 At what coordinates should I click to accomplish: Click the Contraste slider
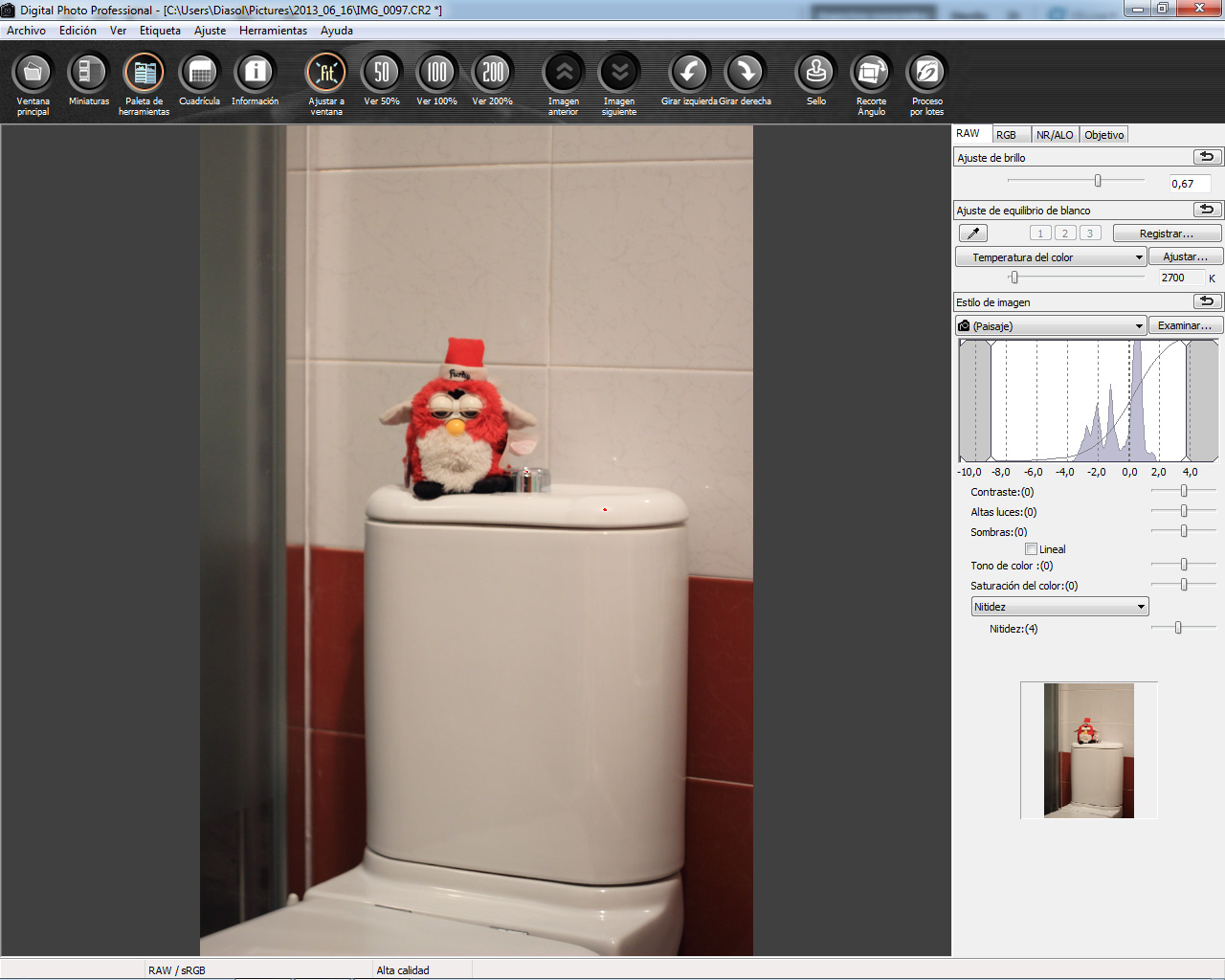(x=1183, y=491)
